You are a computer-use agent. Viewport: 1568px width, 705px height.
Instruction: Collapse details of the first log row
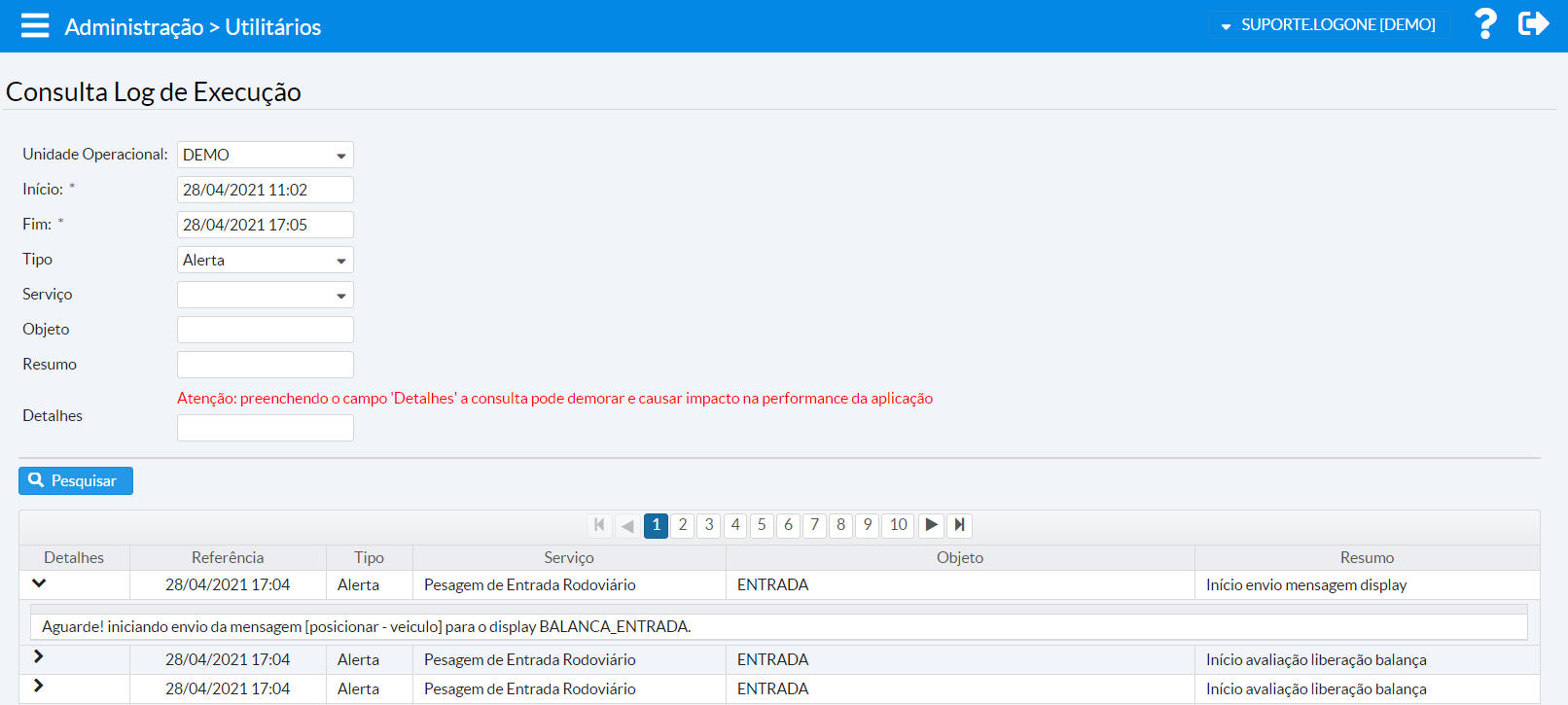click(39, 583)
